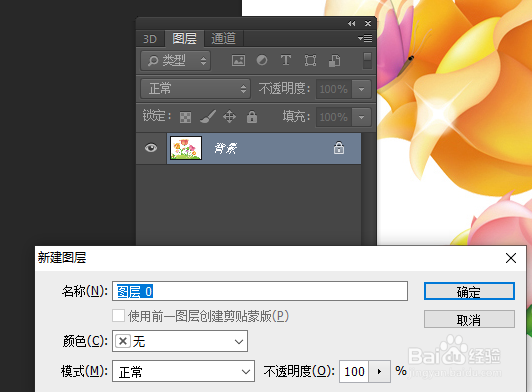This screenshot has width=532, height=392.
Task: Lock transparent pixels icon
Action: pos(185,117)
